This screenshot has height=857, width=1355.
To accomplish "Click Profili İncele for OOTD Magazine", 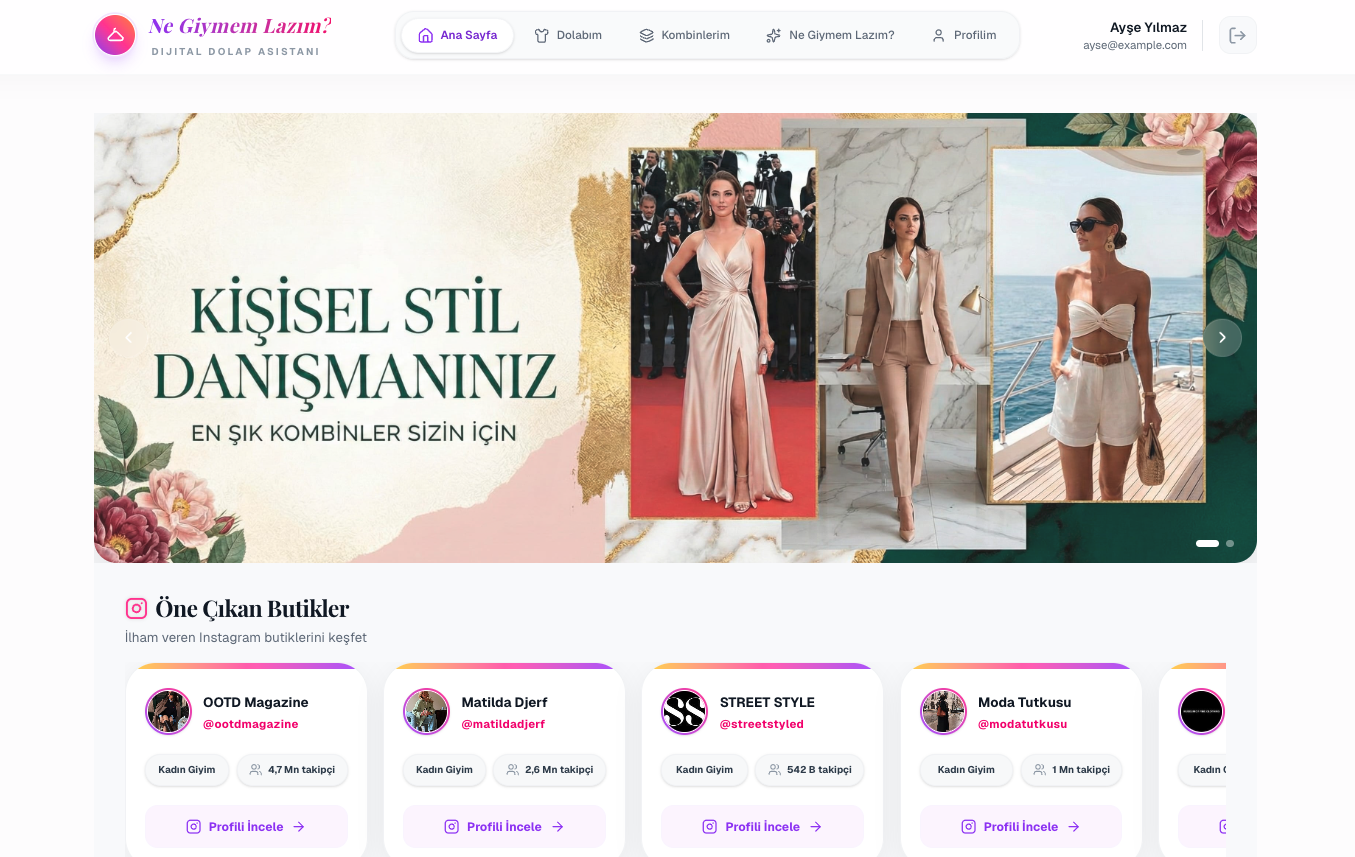I will click(246, 827).
